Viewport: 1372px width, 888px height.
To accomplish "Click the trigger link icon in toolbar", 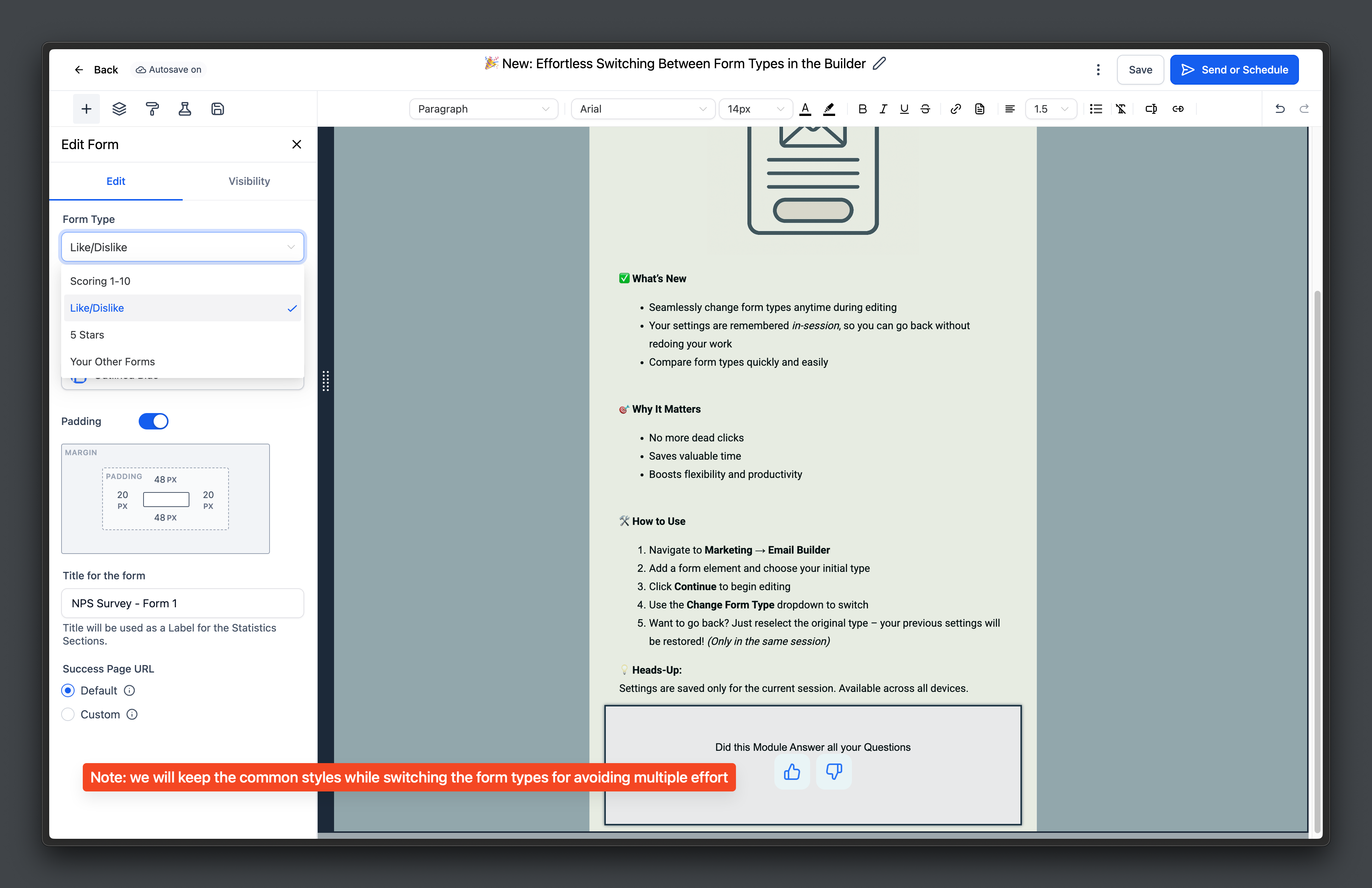I will click(x=1178, y=109).
